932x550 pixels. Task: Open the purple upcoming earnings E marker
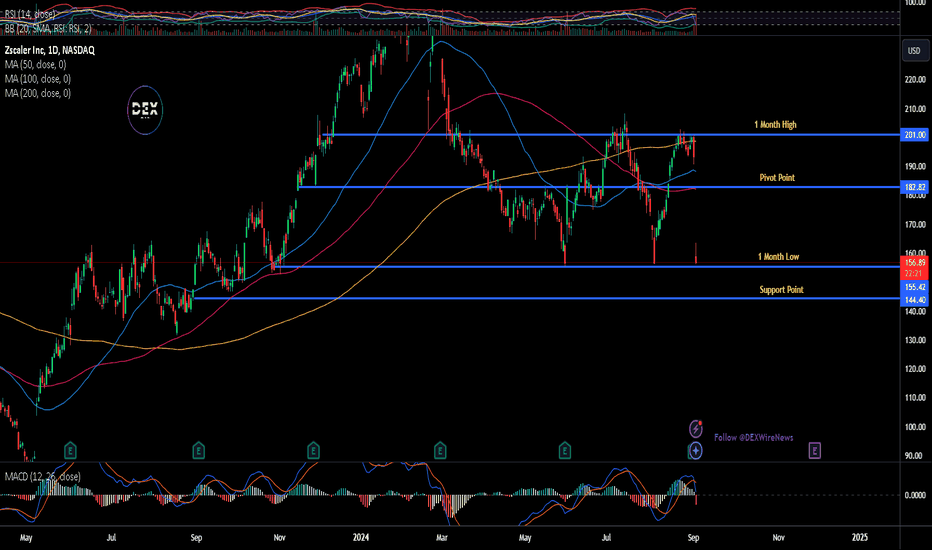(815, 451)
